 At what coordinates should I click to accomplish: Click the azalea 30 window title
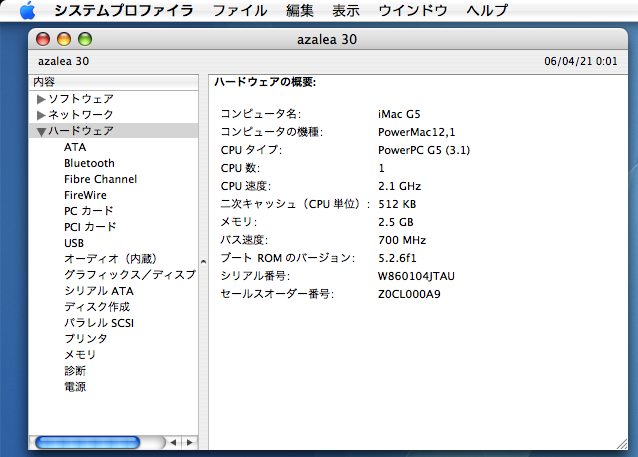click(x=327, y=39)
